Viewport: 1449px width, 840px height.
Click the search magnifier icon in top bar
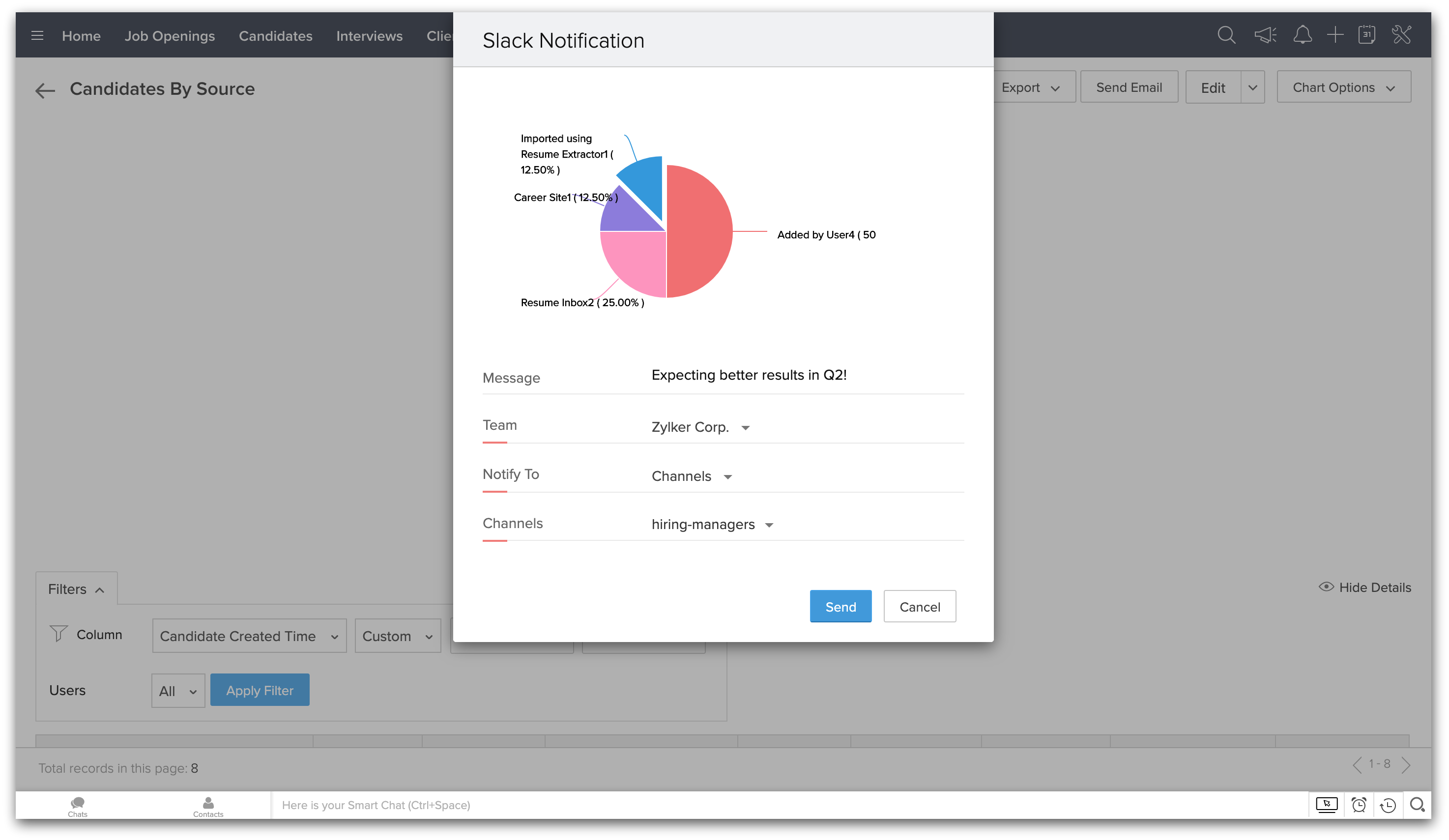click(x=1226, y=35)
